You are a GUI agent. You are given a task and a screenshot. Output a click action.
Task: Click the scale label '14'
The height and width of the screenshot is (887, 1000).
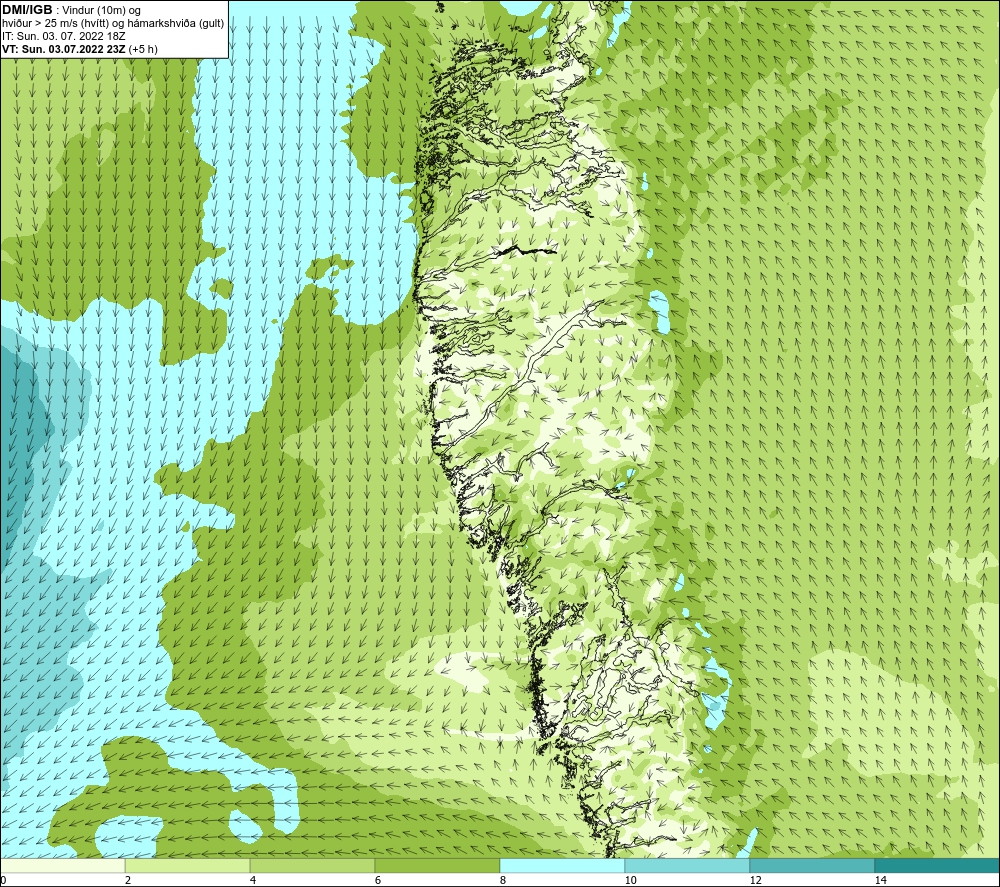pos(881,880)
